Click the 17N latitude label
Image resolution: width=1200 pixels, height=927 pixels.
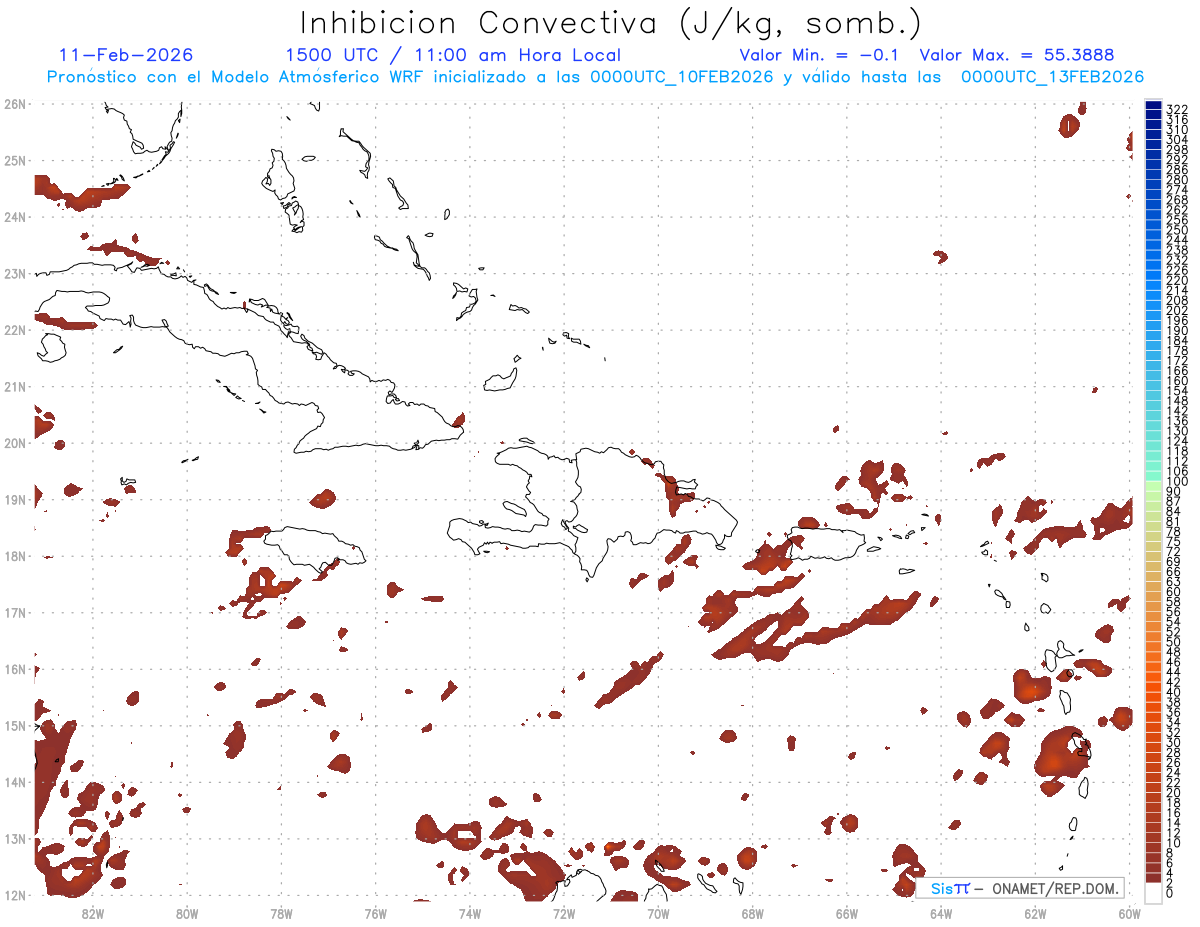pyautogui.click(x=15, y=612)
